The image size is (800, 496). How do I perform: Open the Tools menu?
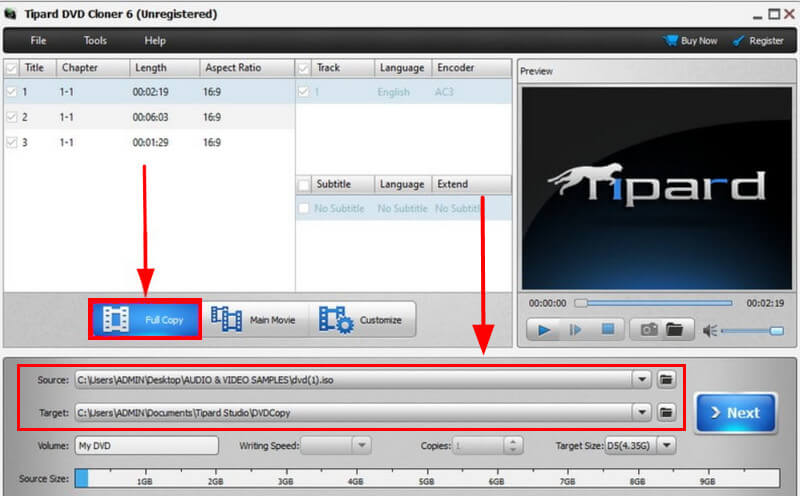[x=95, y=40]
